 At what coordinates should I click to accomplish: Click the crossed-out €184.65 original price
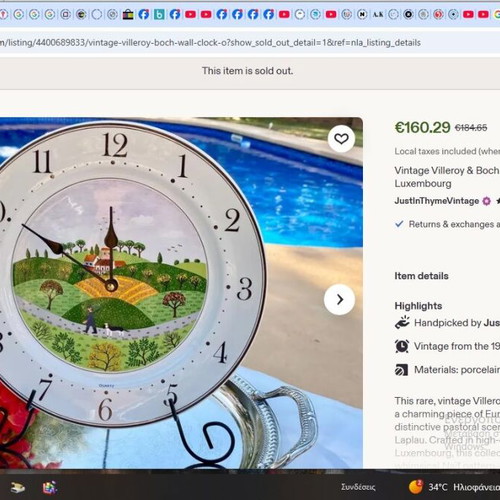point(471,128)
